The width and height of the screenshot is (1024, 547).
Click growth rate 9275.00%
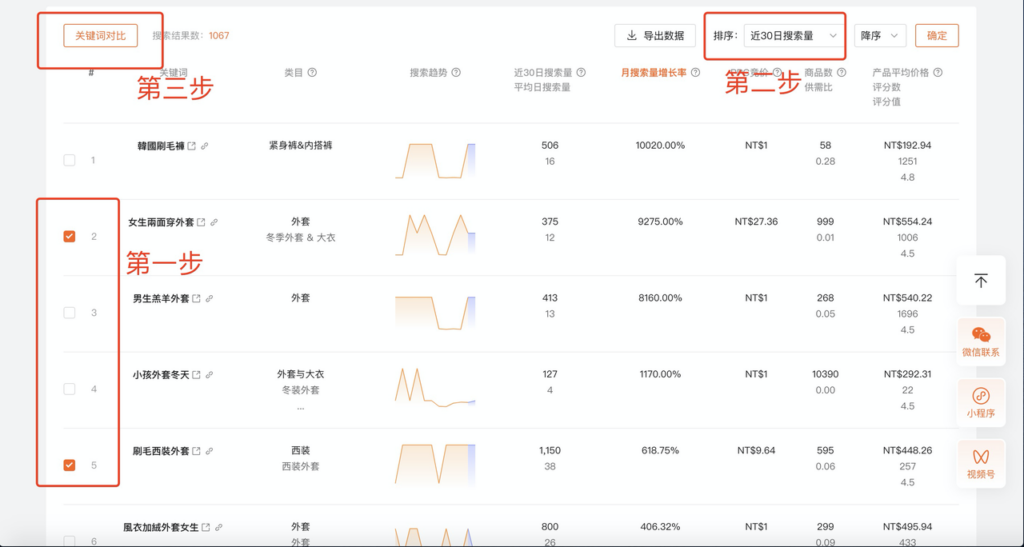(x=660, y=222)
